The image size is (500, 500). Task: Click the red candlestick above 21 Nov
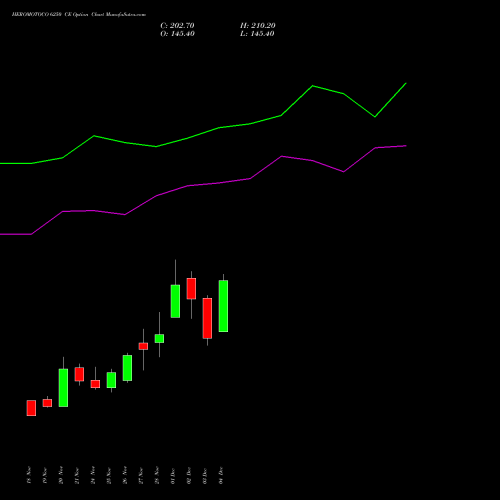pos(79,374)
